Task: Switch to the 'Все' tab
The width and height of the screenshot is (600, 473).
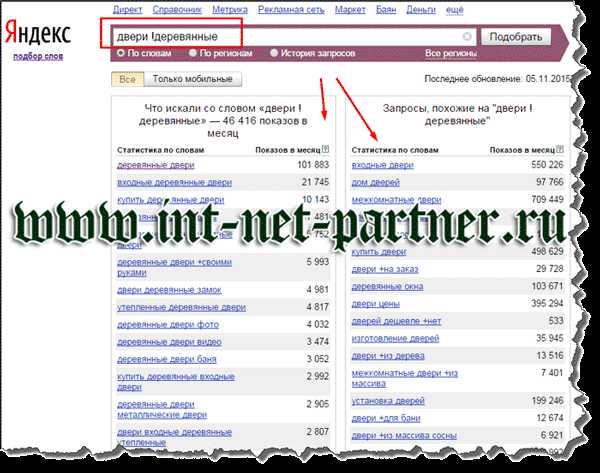Action: pos(127,79)
